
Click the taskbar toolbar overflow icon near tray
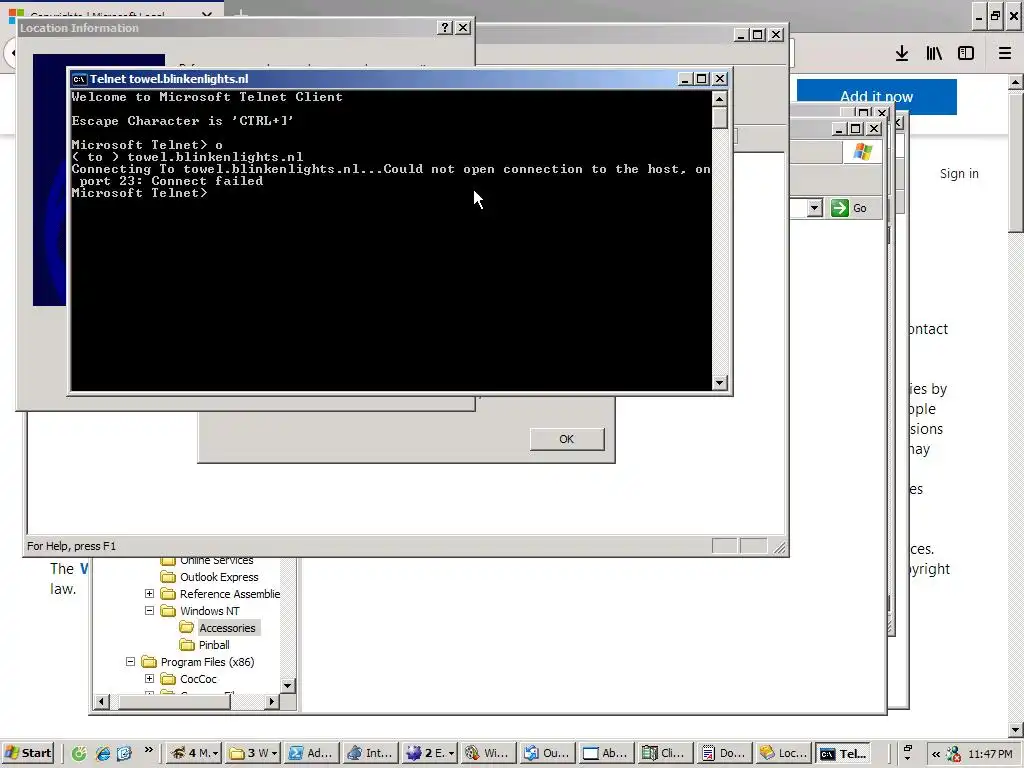[908, 753]
